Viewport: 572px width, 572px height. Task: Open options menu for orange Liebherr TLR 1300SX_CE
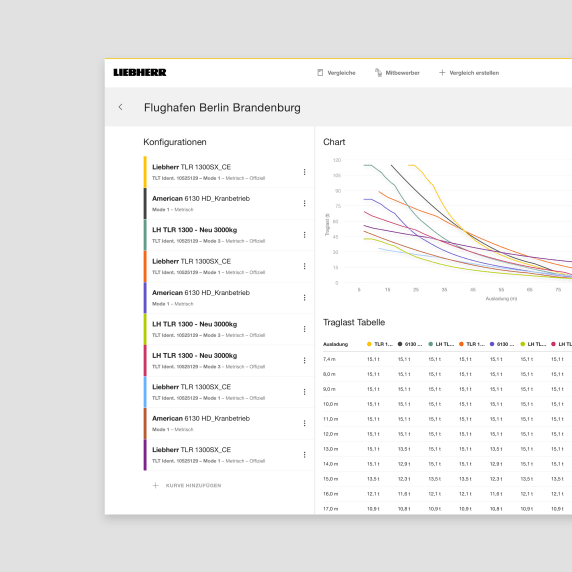(x=304, y=266)
